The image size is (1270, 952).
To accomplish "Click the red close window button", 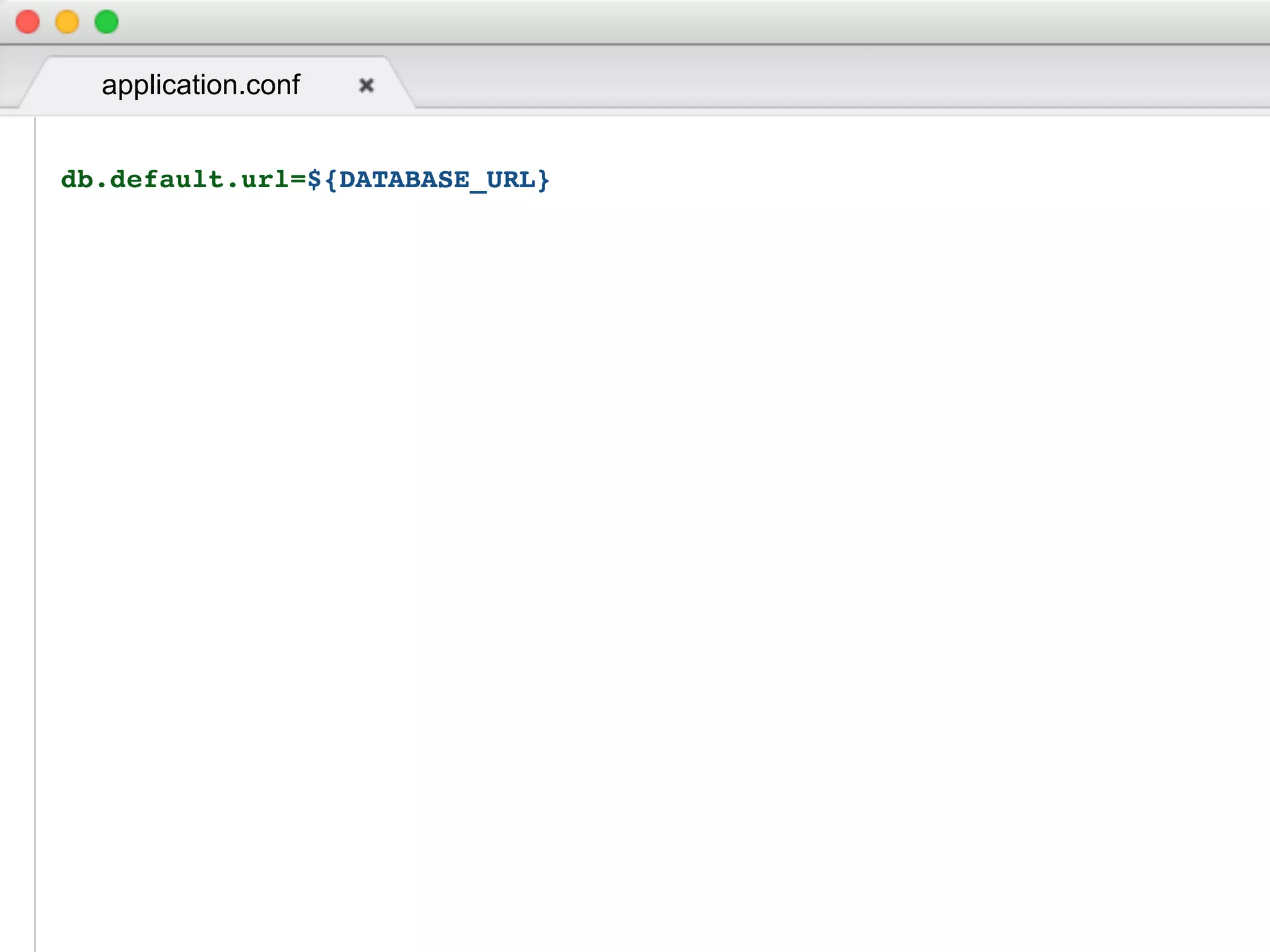I will 27,22.
